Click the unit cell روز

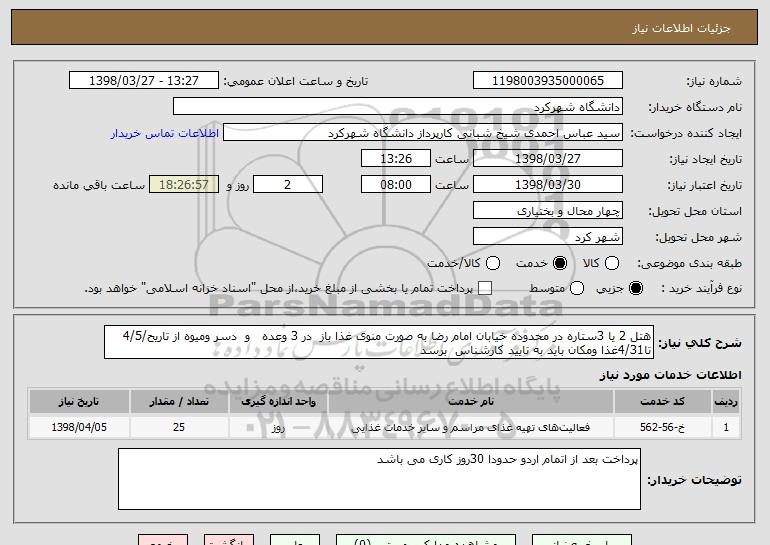(x=278, y=427)
